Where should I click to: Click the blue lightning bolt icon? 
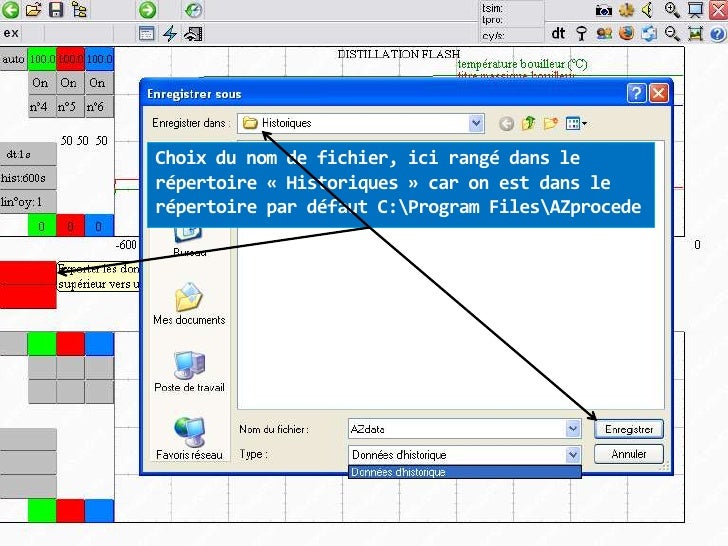(170, 33)
